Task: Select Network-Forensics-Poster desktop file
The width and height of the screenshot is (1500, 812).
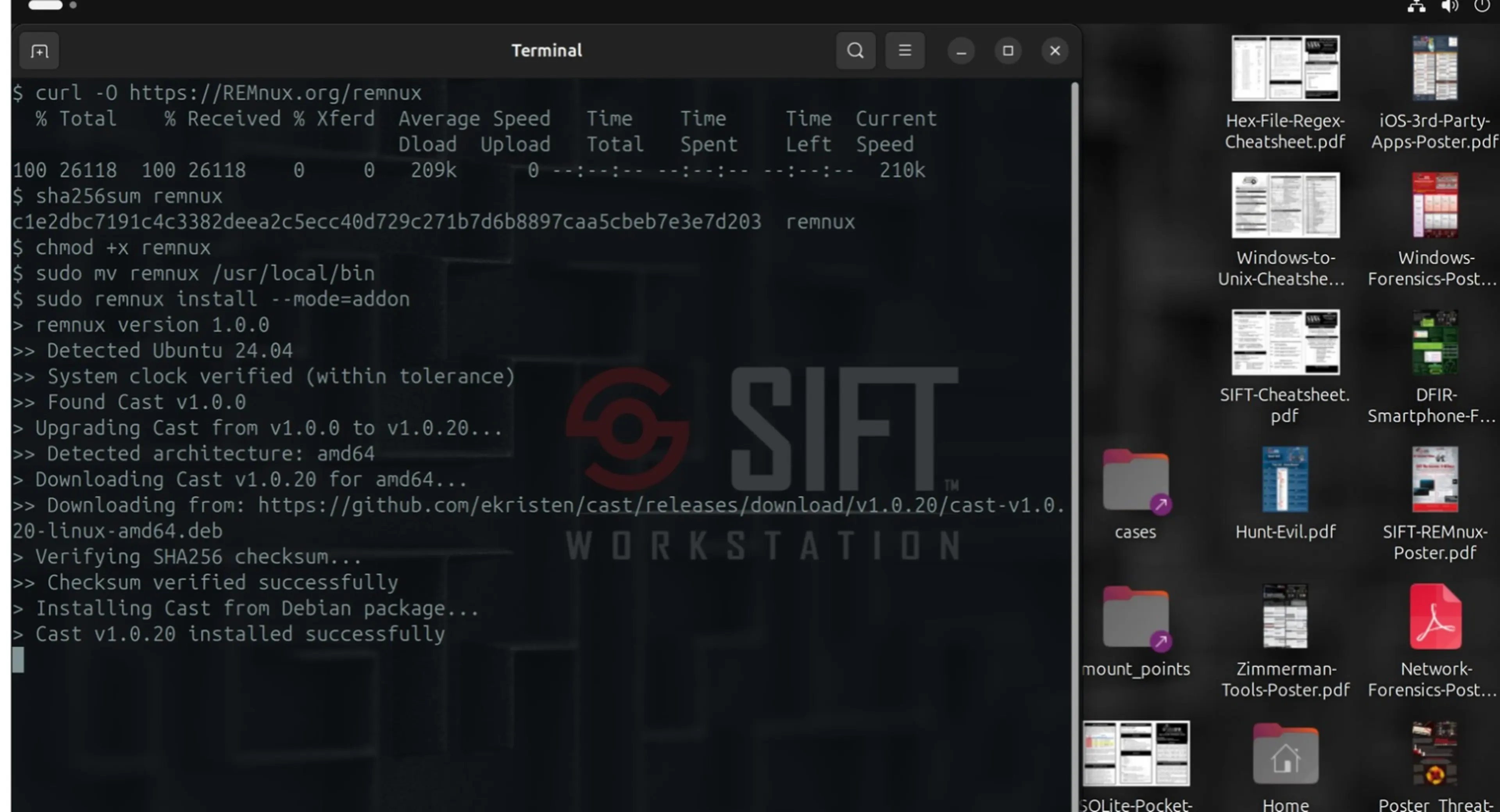Action: [1434, 641]
